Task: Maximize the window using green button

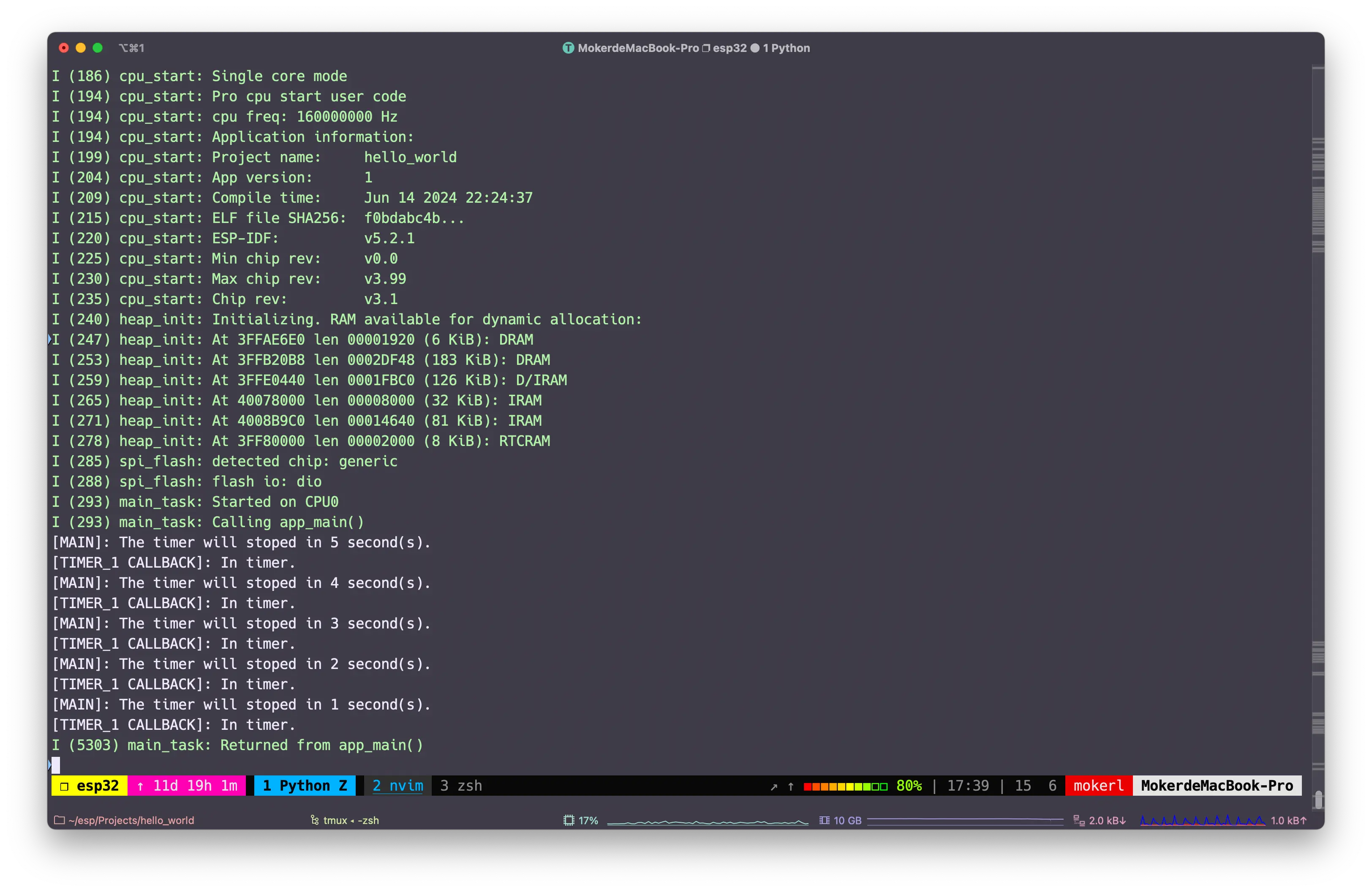Action: (98, 48)
